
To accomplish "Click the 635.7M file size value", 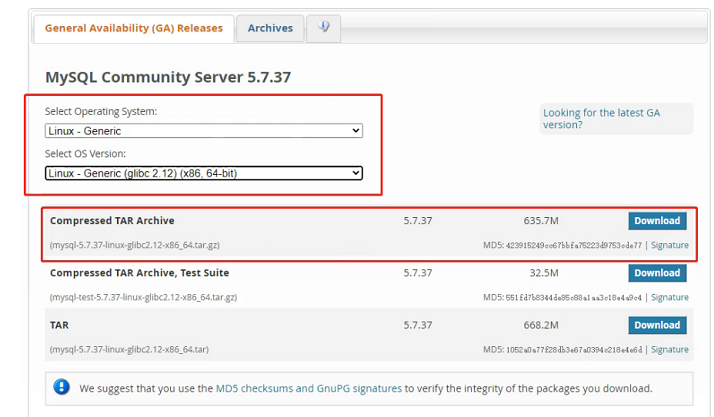I will tap(541, 221).
